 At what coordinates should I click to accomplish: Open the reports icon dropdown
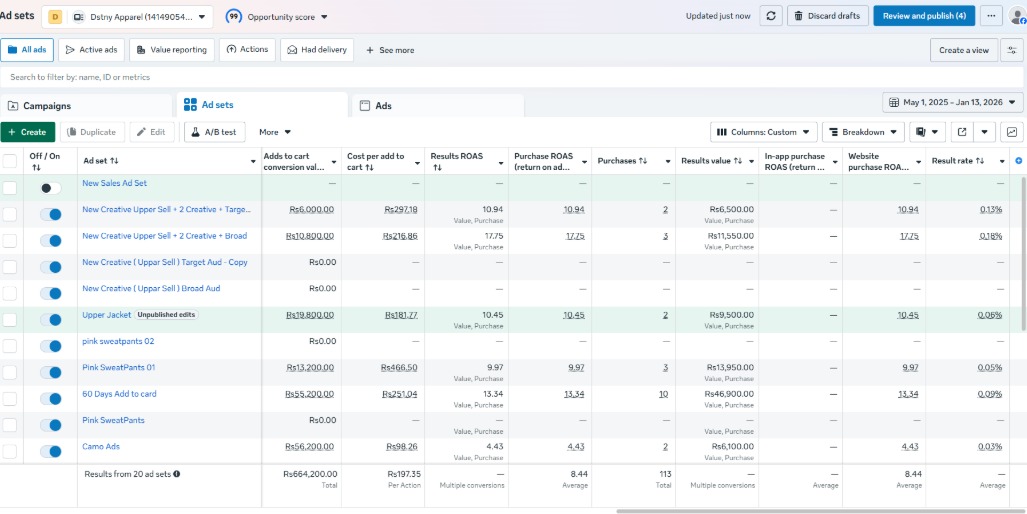[927, 132]
